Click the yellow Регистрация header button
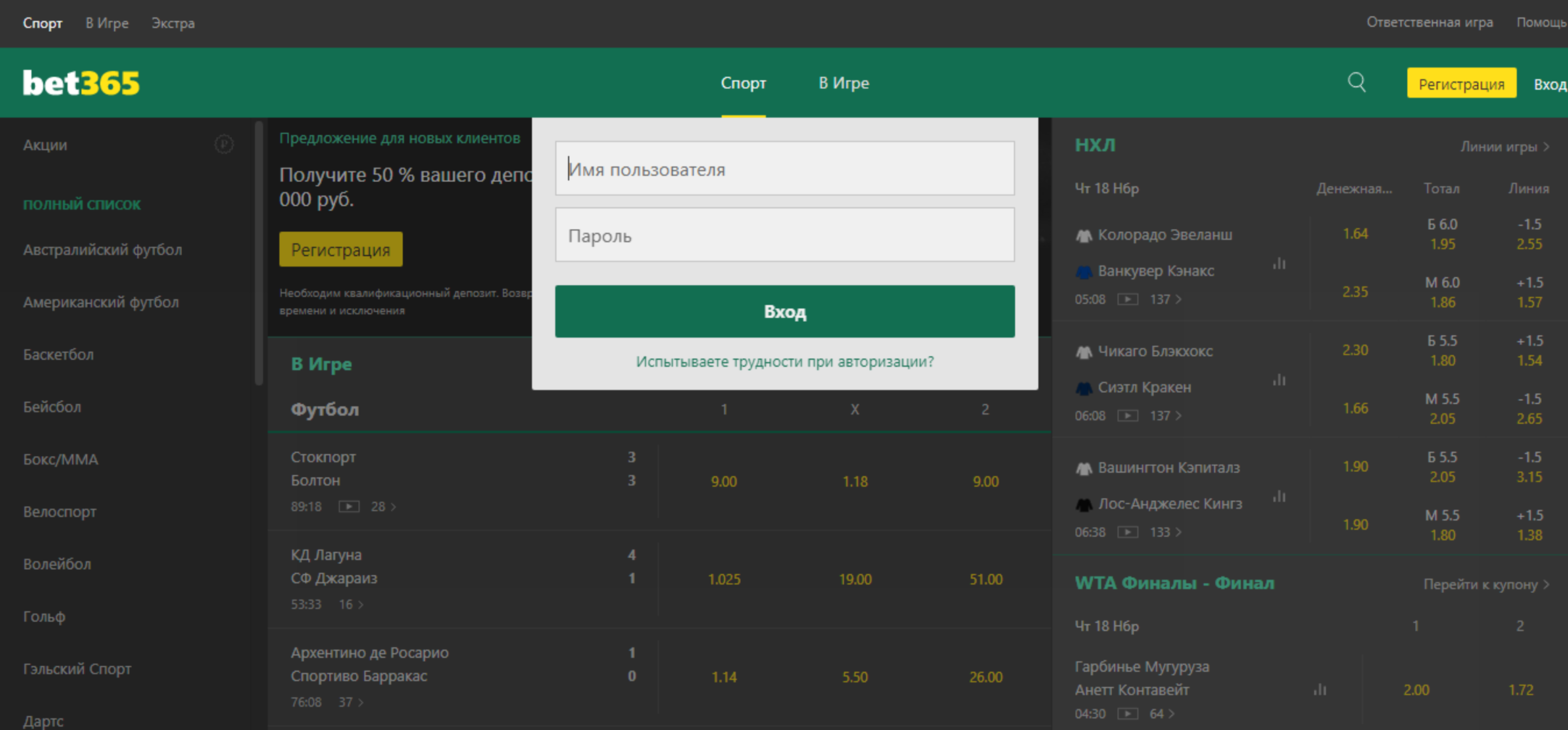1568x730 pixels. [1461, 84]
